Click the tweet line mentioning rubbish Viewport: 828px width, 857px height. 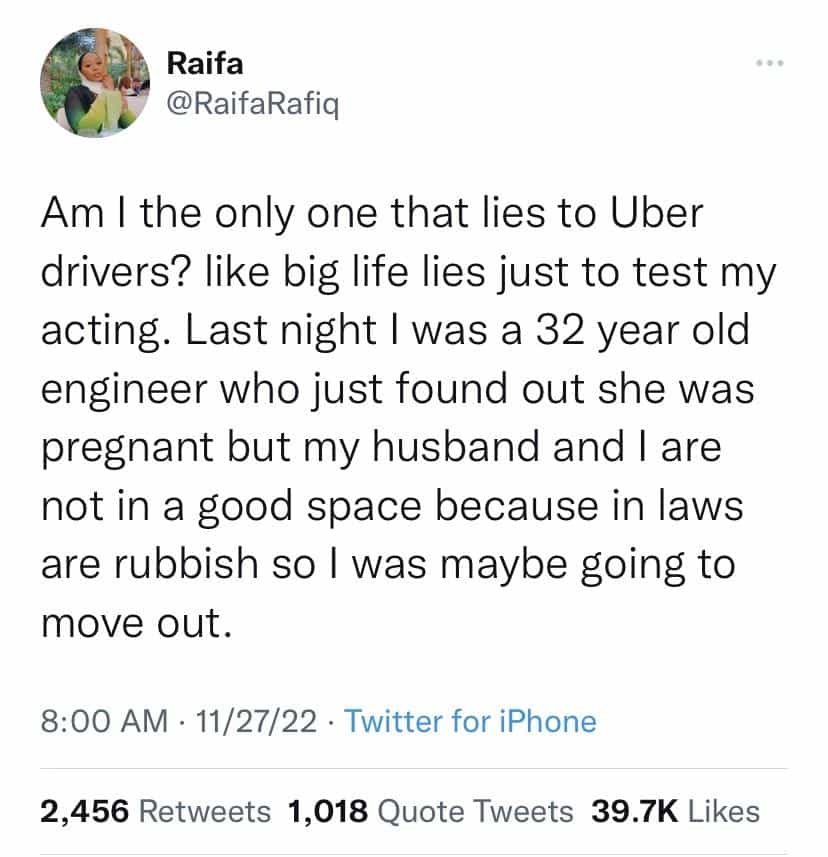(x=387, y=565)
